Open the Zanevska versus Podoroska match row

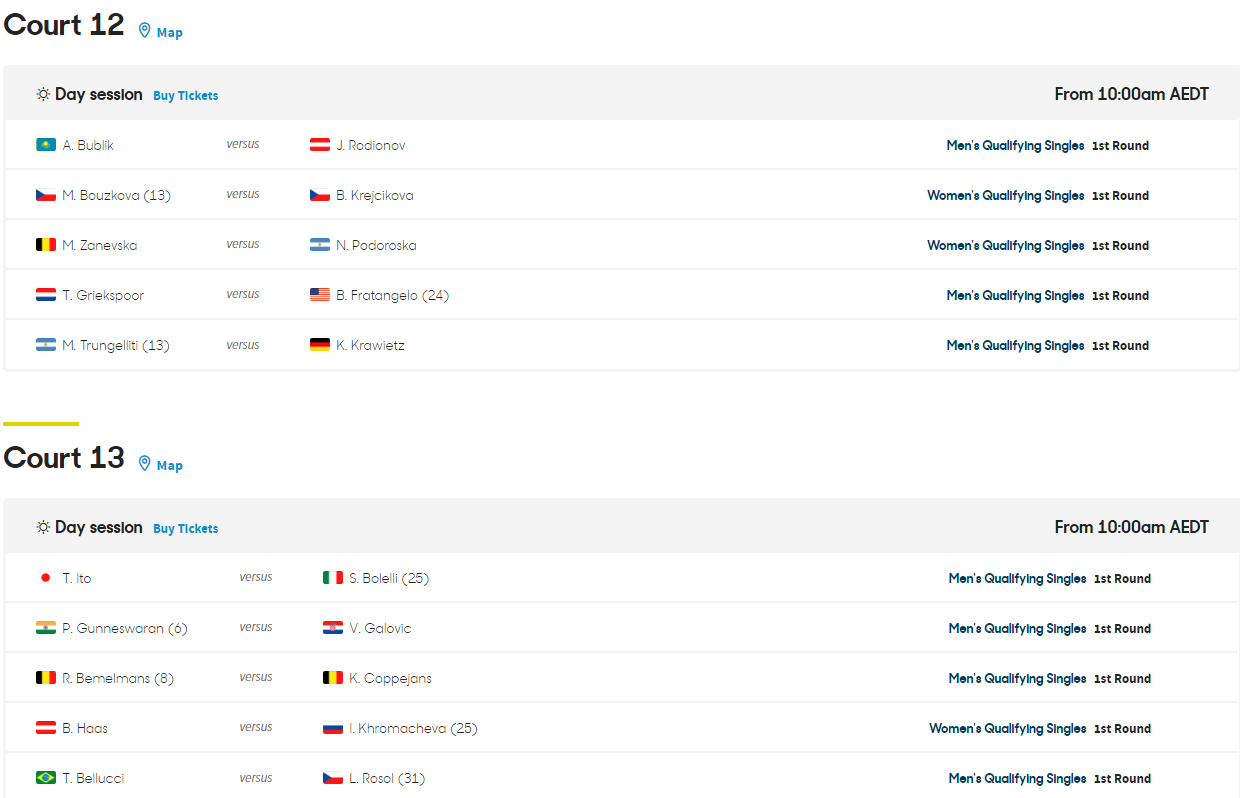(x=621, y=245)
